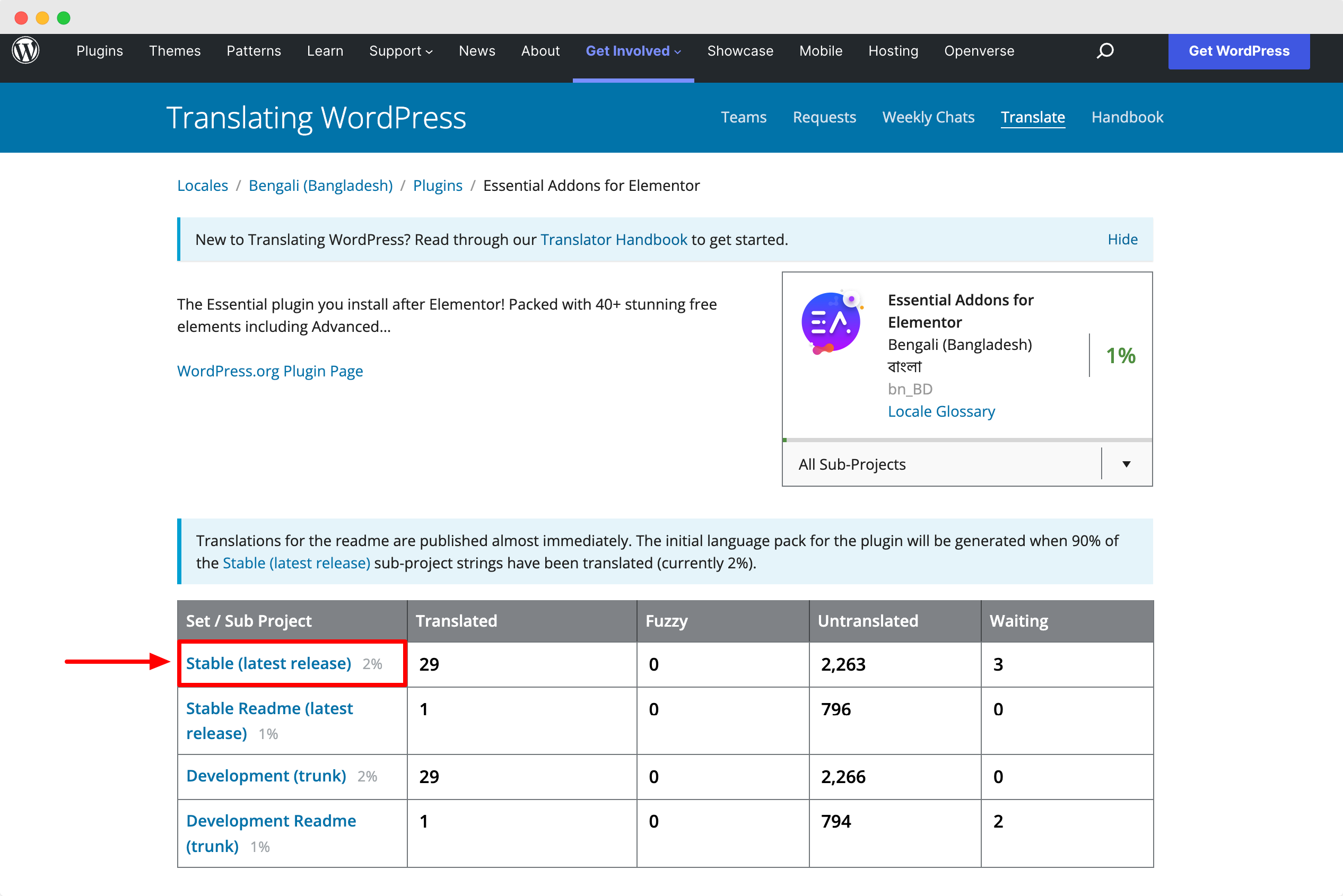Open the Showcase menu item
Screen dimensions: 1343x896
click(x=740, y=51)
